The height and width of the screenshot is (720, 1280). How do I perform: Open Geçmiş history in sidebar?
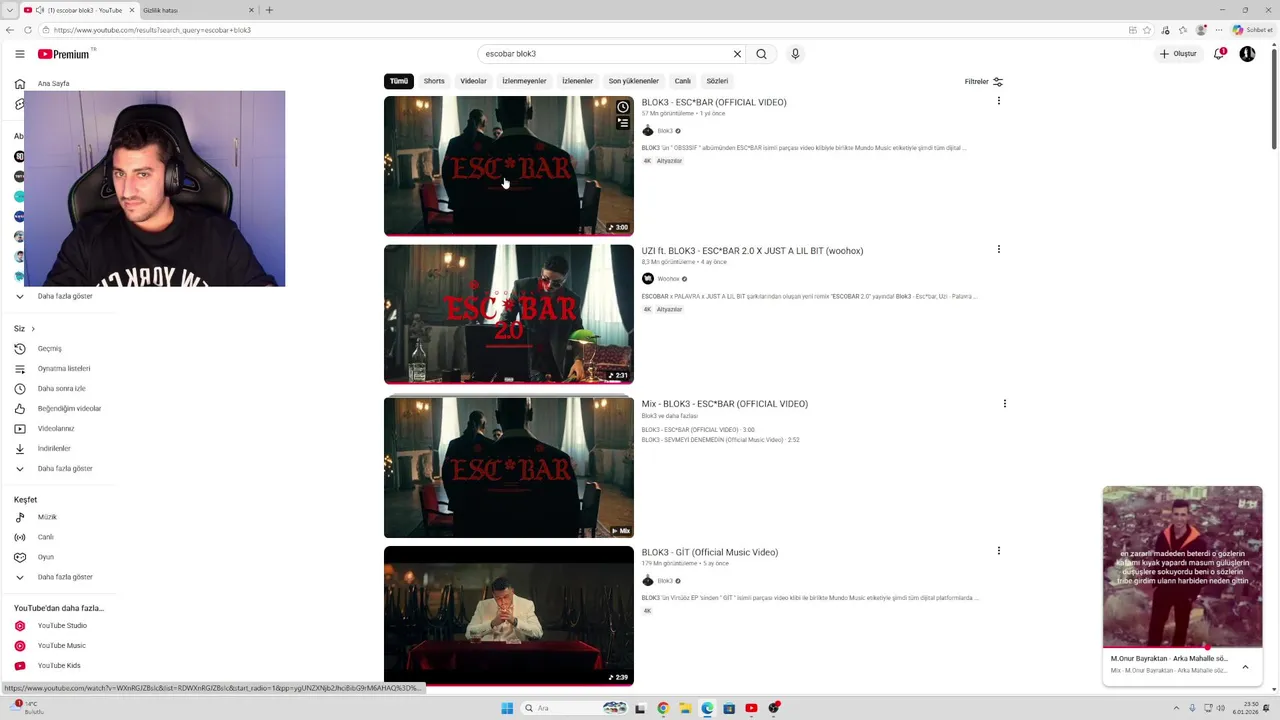(50, 349)
